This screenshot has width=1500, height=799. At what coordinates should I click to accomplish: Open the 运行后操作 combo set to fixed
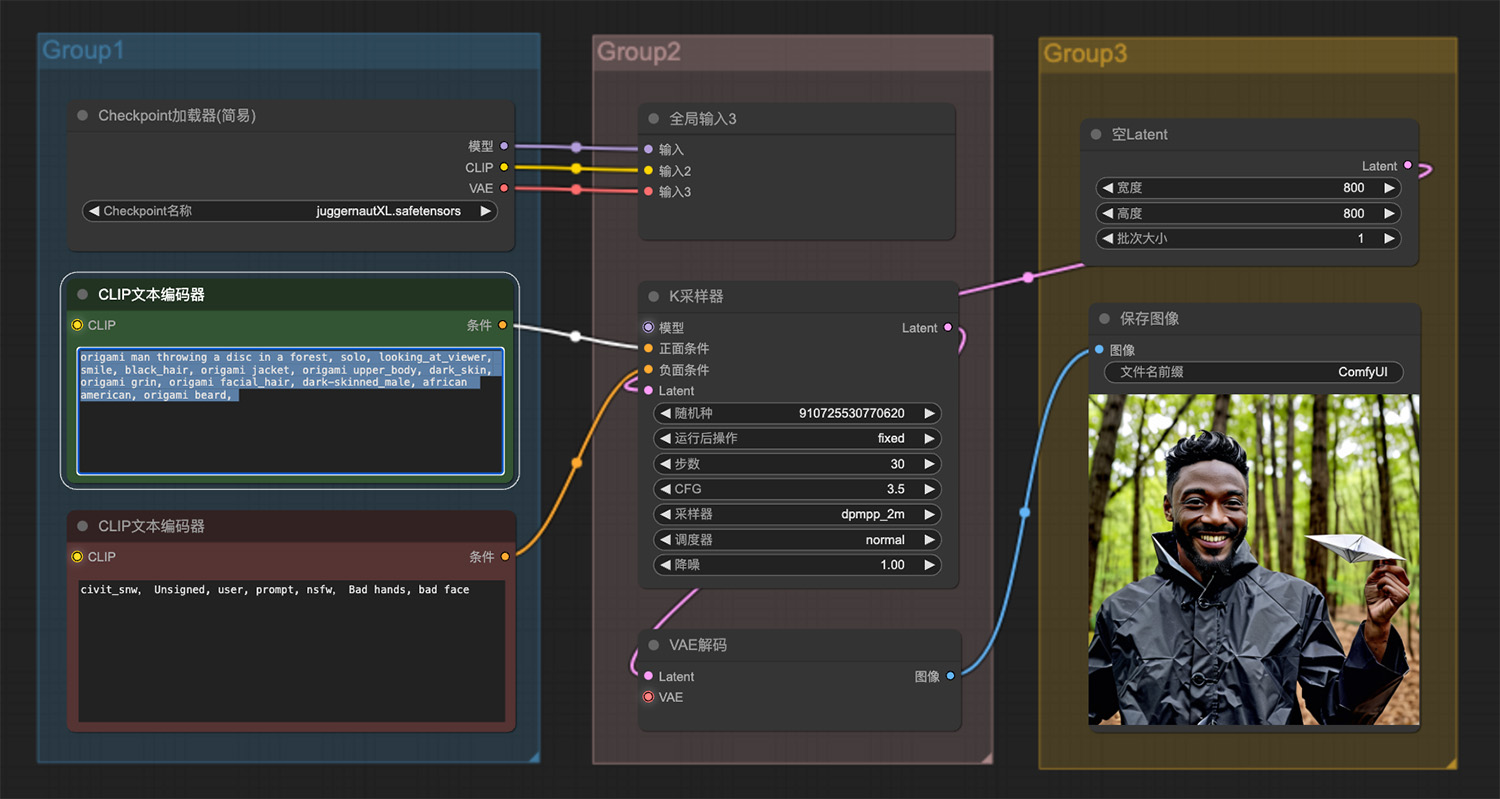click(798, 438)
